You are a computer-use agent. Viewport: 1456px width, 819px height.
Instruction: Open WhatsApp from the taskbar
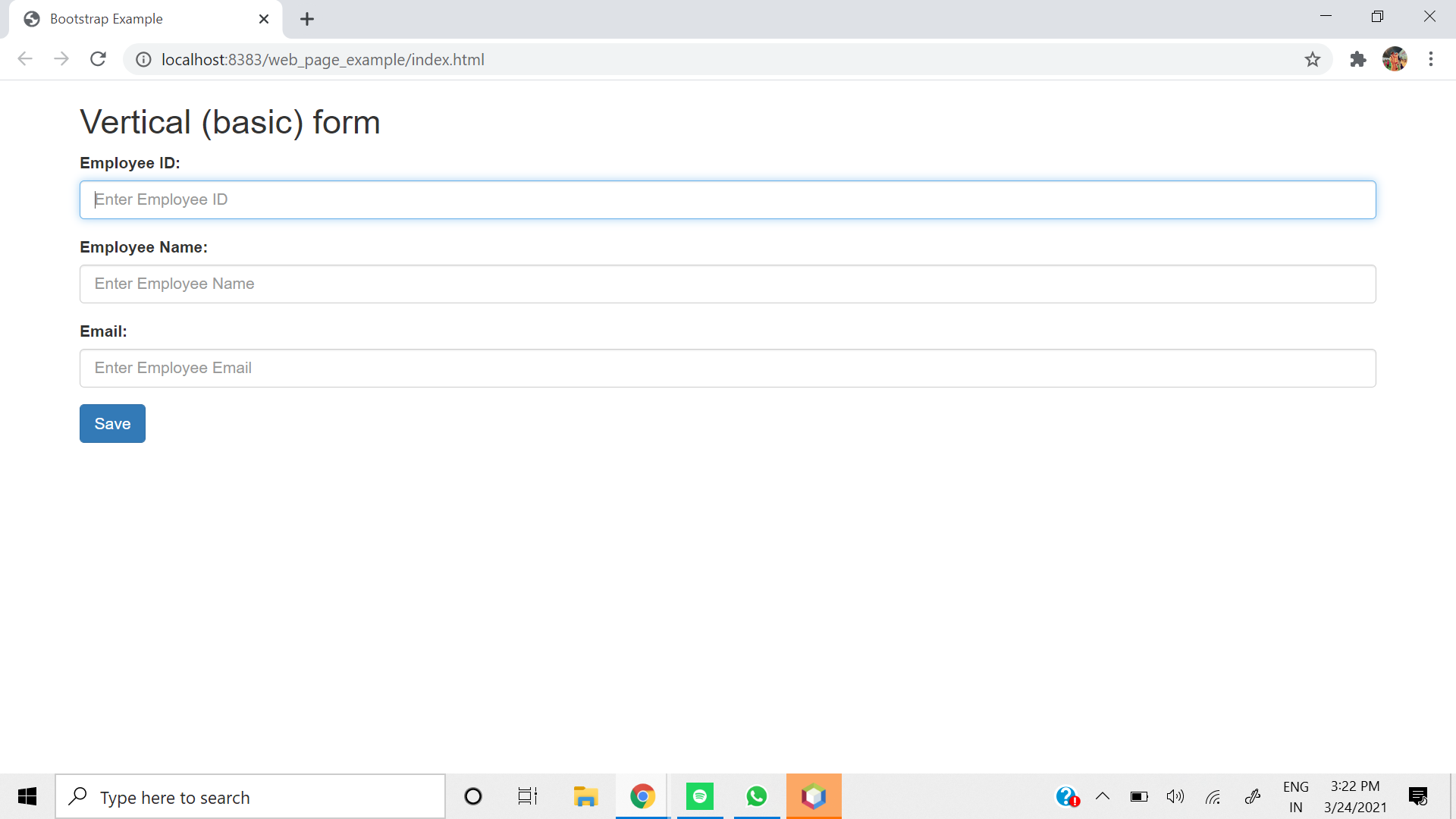point(757,796)
